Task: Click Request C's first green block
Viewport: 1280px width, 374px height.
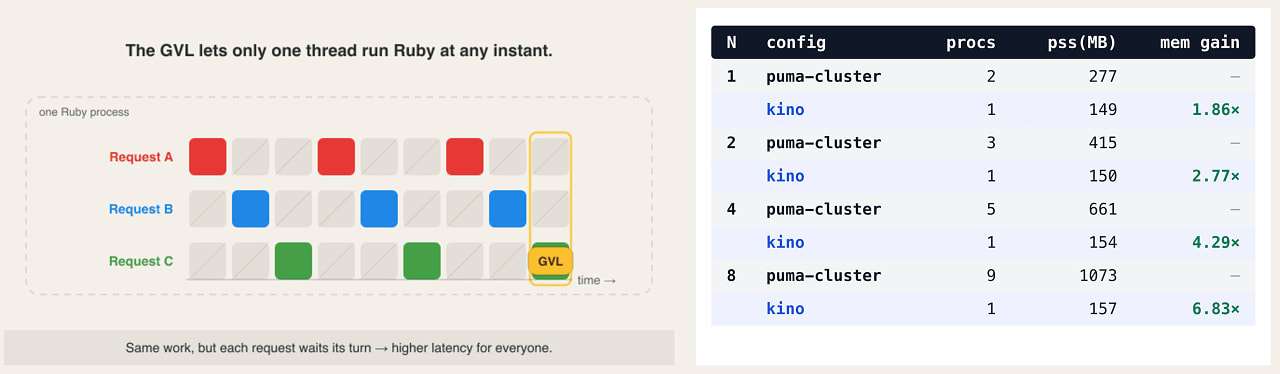Action: click(x=294, y=261)
